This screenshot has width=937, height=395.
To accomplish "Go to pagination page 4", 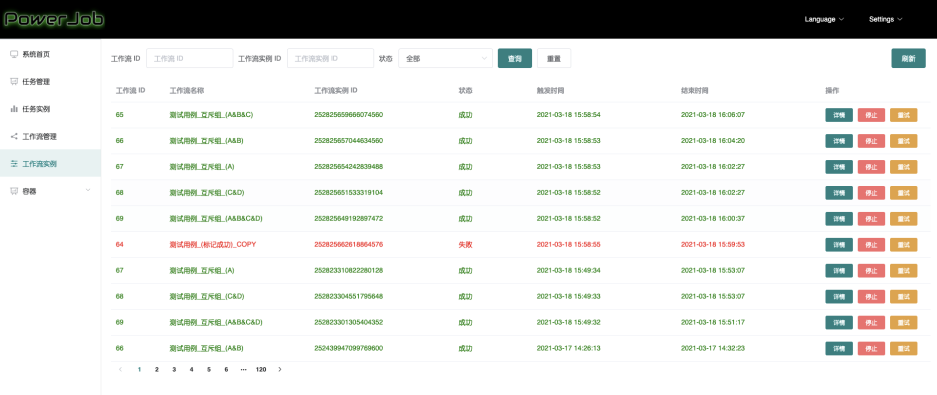I will (191, 370).
